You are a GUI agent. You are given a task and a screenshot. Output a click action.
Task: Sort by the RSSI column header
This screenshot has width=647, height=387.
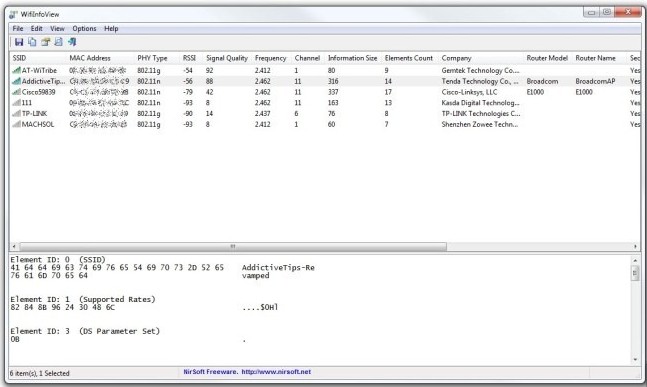click(x=189, y=58)
